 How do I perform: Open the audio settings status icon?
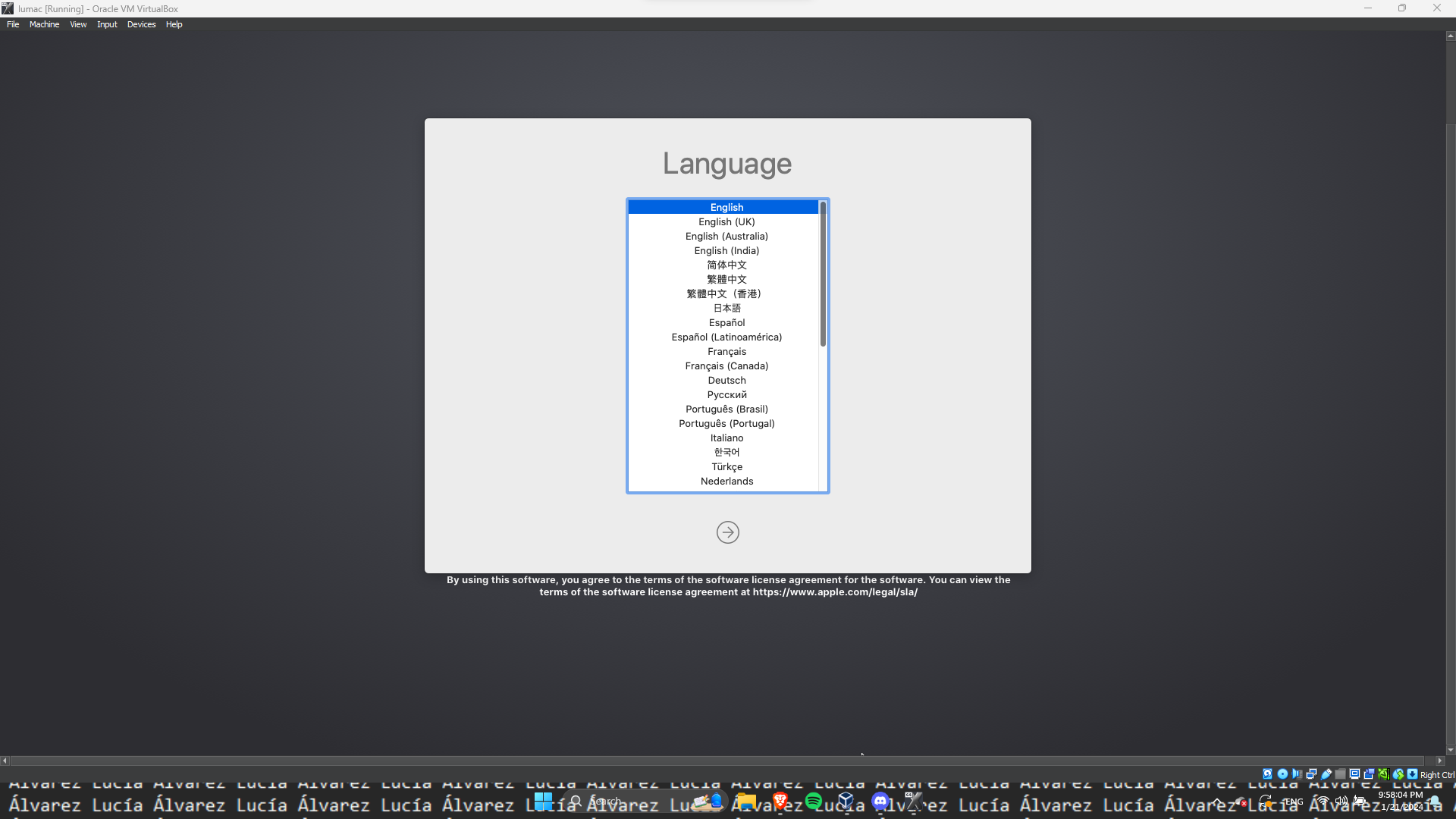[x=1297, y=774]
